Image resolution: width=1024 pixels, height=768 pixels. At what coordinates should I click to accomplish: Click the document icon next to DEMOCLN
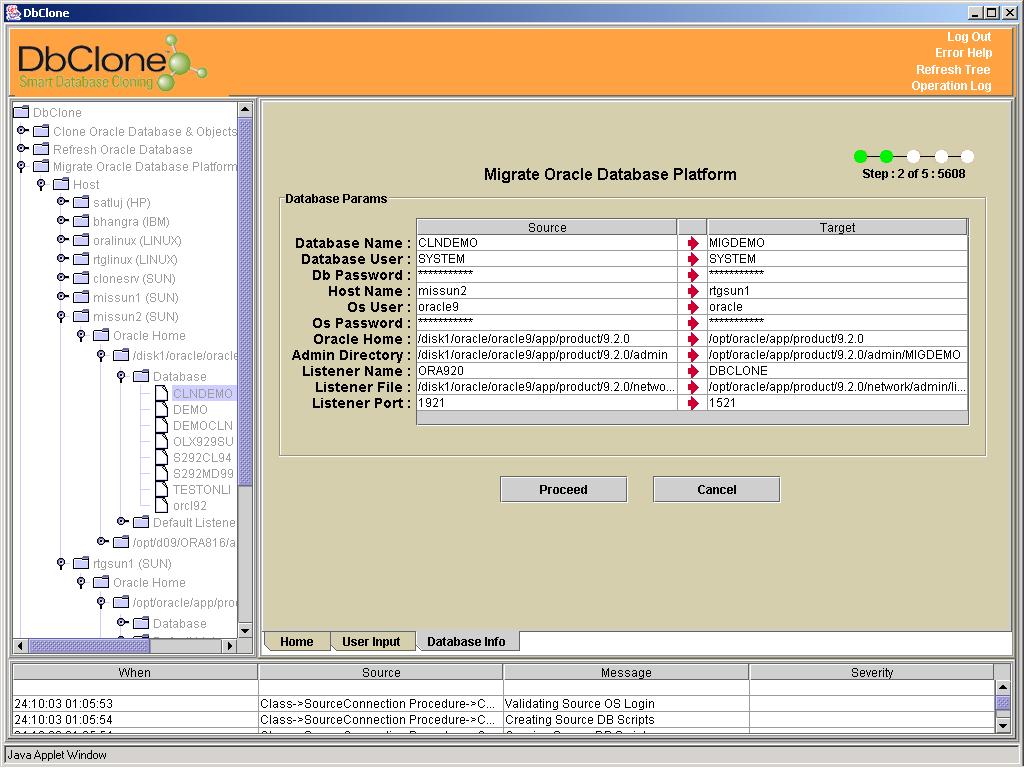(x=161, y=425)
